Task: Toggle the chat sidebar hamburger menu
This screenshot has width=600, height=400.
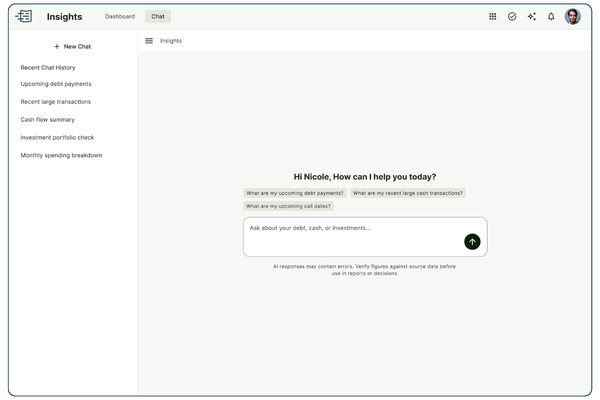Action: [x=149, y=41]
